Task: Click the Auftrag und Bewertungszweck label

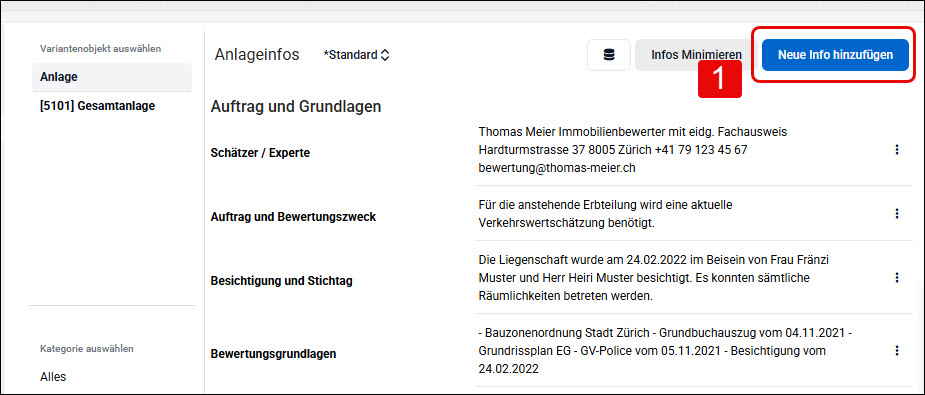Action: point(293,217)
